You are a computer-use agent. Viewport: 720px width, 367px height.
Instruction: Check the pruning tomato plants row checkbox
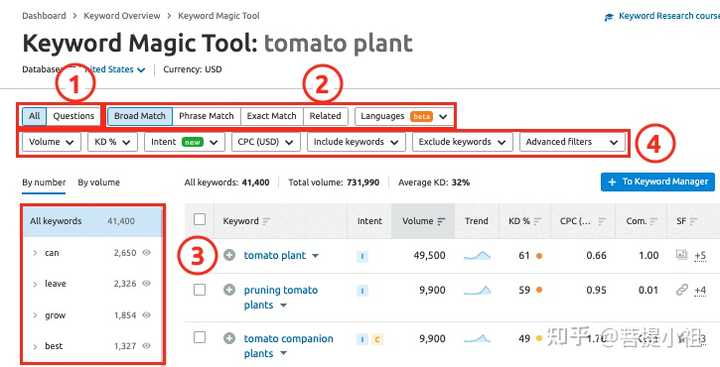200,289
